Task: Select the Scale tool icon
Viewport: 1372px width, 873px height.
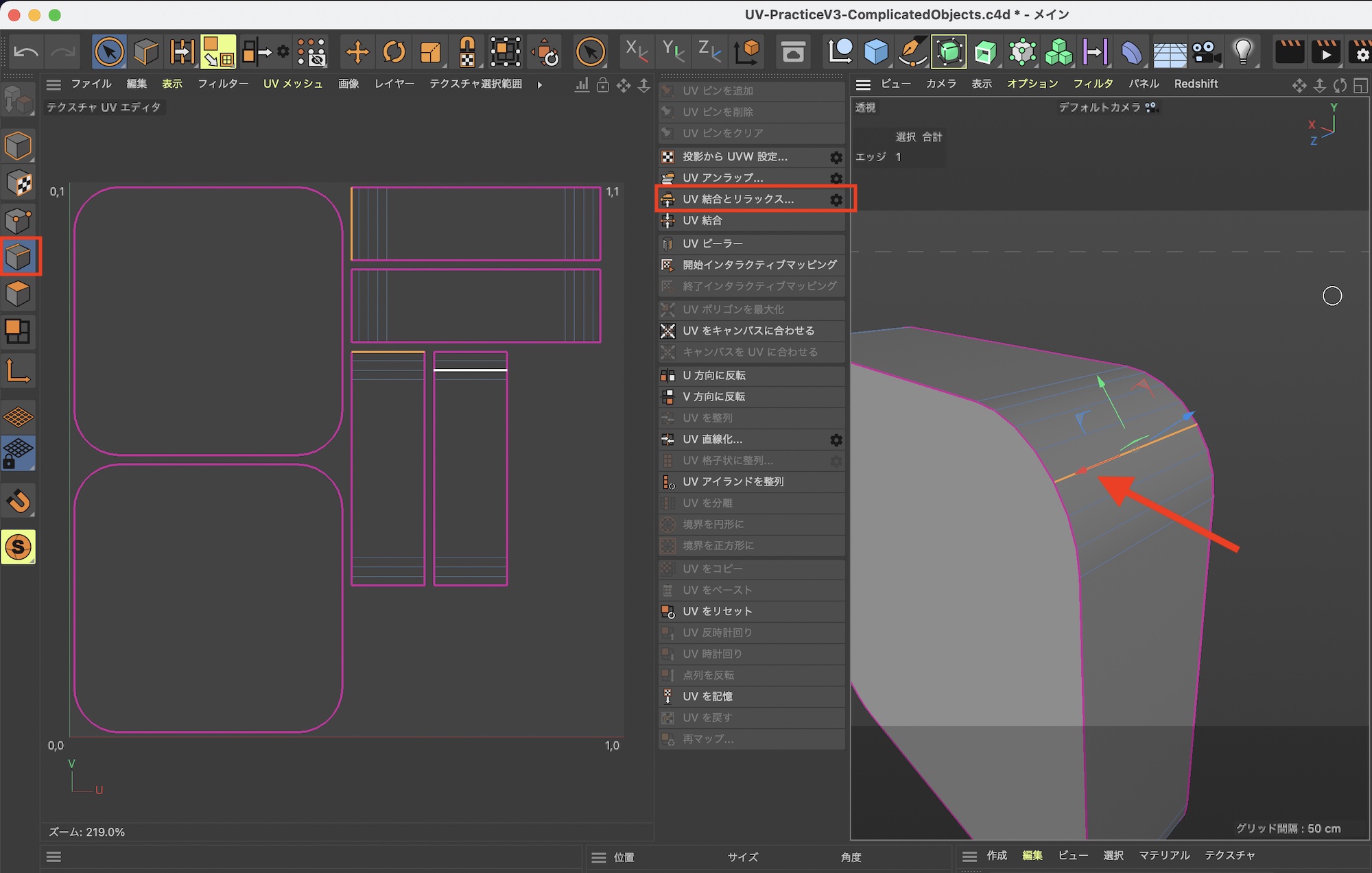Action: (431, 52)
